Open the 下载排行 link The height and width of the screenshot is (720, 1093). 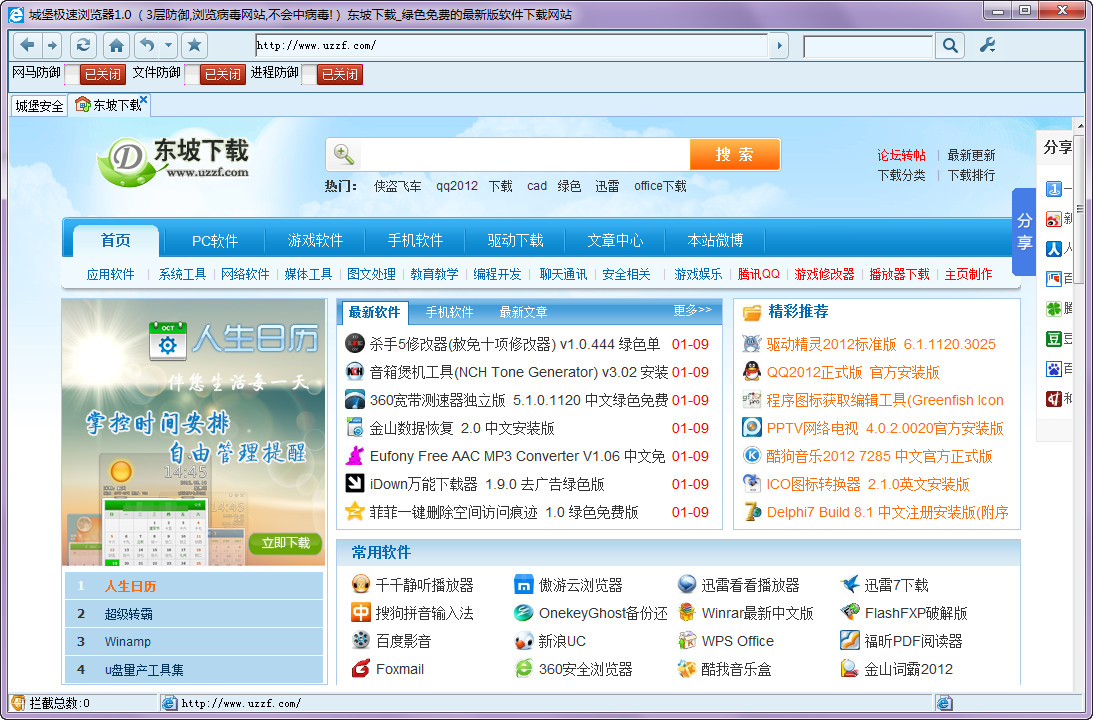[x=971, y=175]
